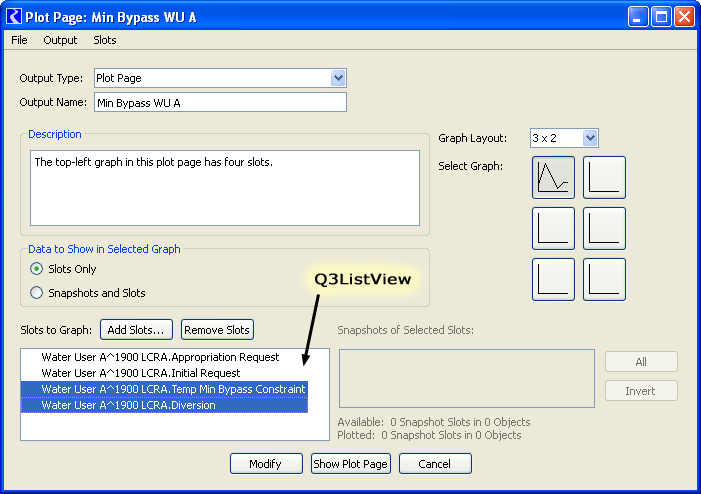Image resolution: width=701 pixels, height=494 pixels.
Task: Click Show Plot Page button
Action: (x=350, y=464)
